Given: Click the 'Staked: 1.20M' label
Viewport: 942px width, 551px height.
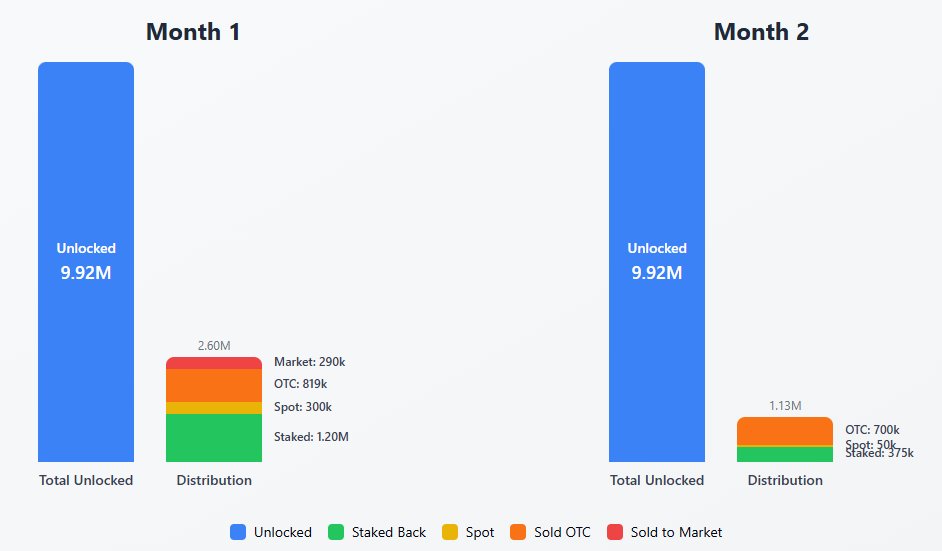Looking at the screenshot, I should tap(311, 437).
